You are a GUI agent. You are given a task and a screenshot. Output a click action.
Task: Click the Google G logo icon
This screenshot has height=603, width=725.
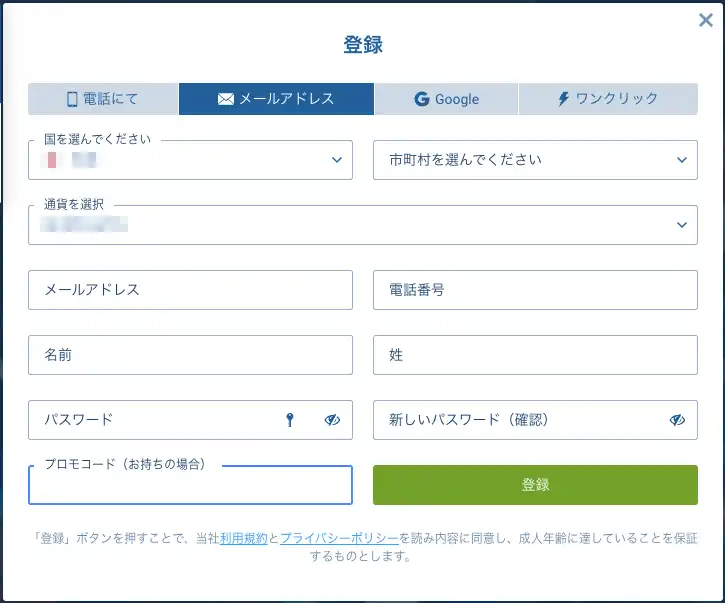click(421, 99)
